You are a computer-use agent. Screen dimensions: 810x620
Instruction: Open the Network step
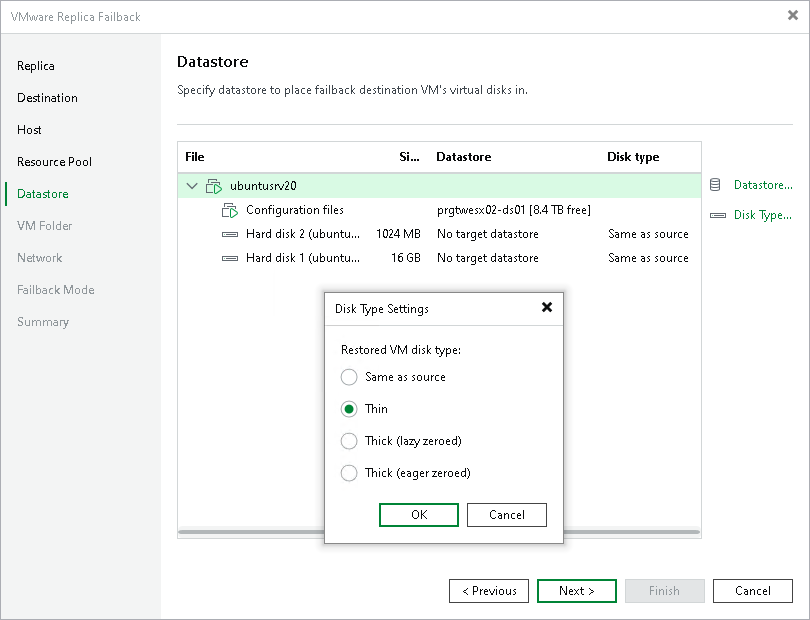39,258
